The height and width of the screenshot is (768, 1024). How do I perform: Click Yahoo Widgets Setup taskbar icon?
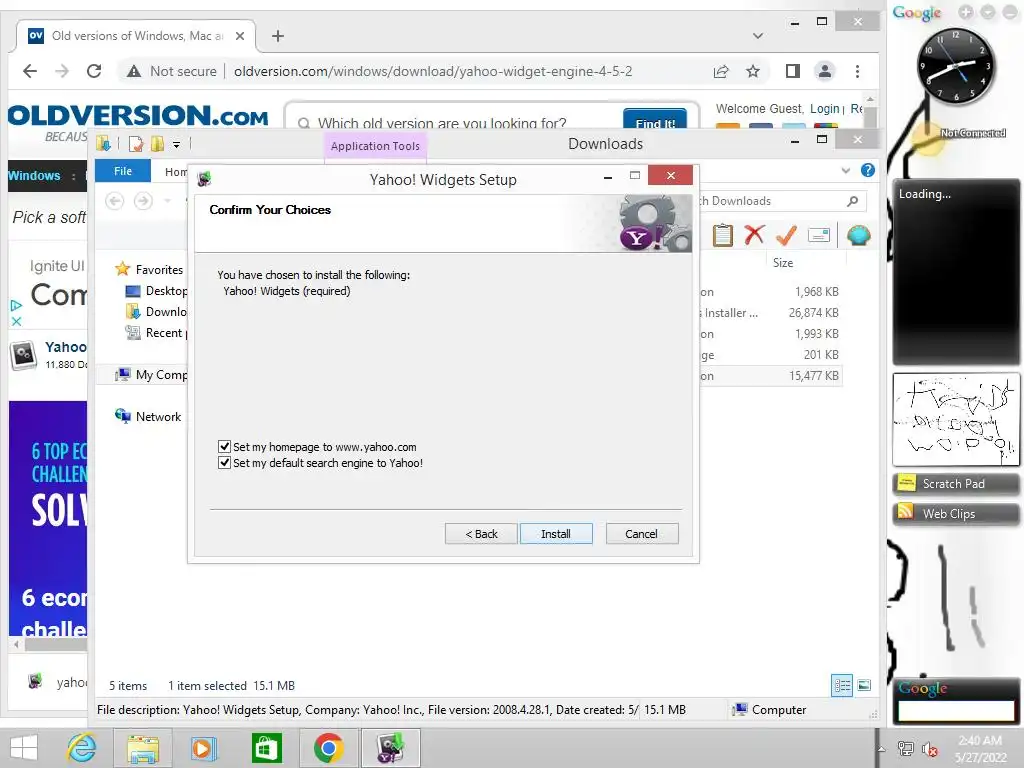391,748
